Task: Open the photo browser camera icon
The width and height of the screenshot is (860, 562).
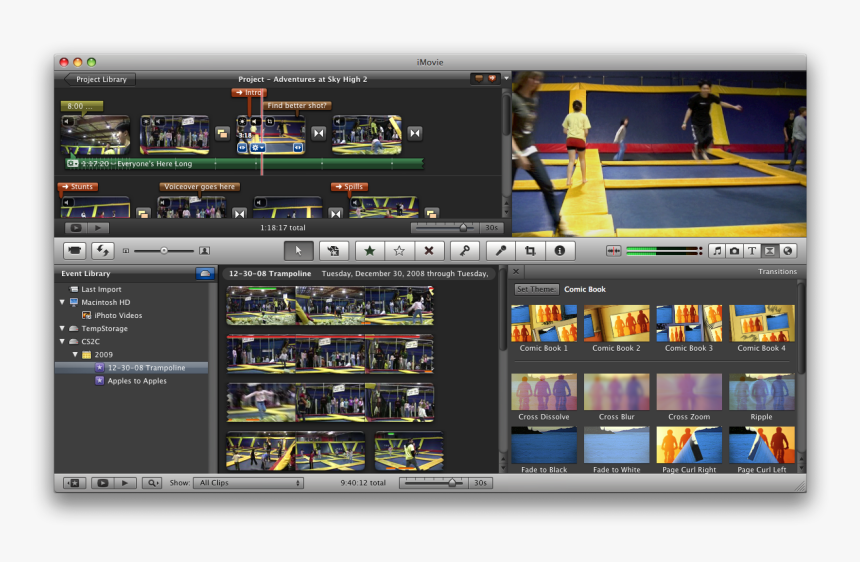Action: [734, 251]
